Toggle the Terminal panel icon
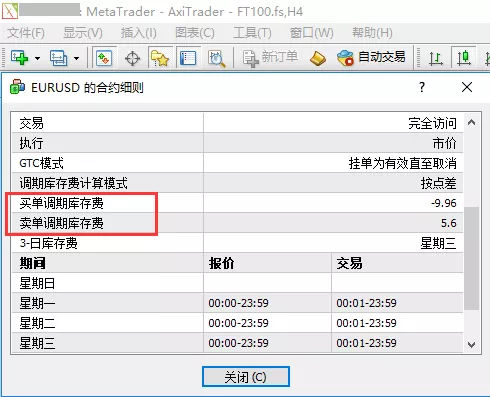Viewport: 490px width, 397px height. point(188,58)
